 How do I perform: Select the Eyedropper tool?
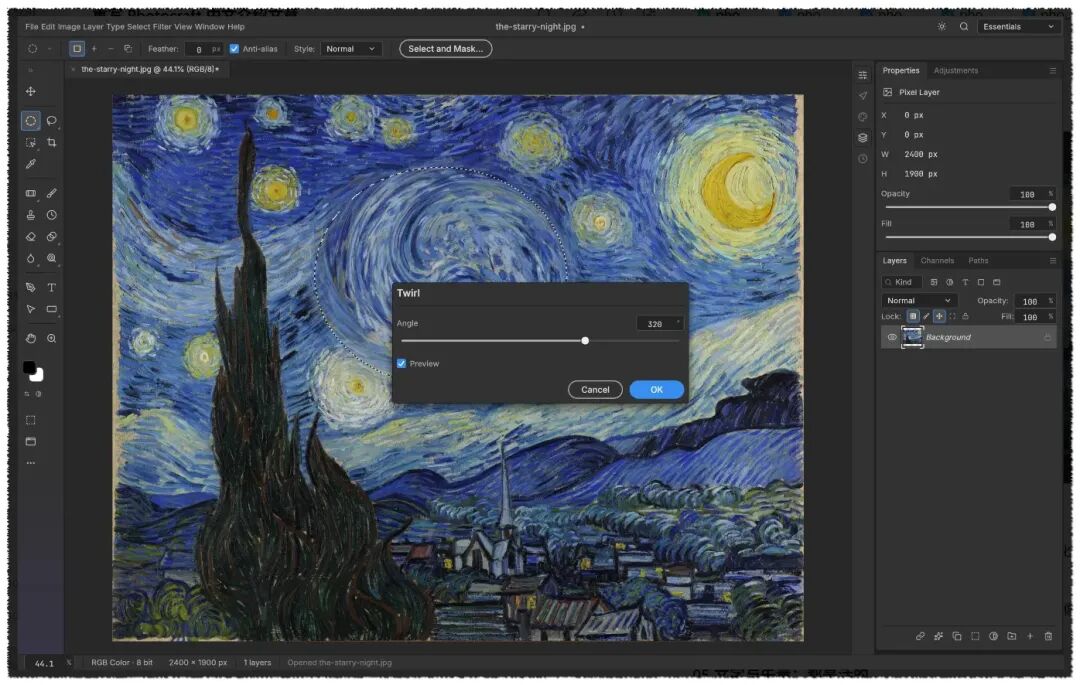point(30,165)
